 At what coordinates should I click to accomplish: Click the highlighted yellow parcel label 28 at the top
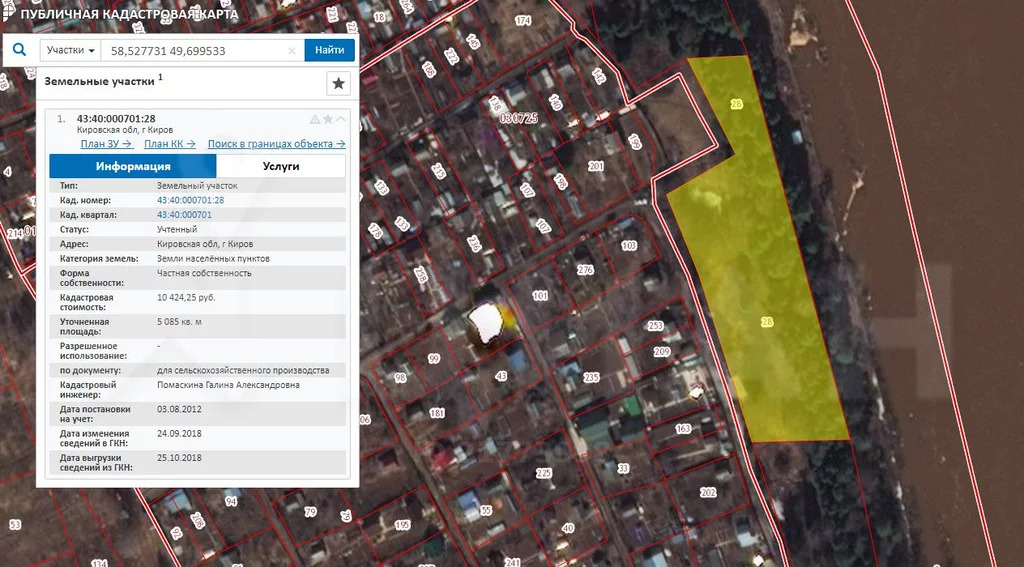tap(737, 104)
